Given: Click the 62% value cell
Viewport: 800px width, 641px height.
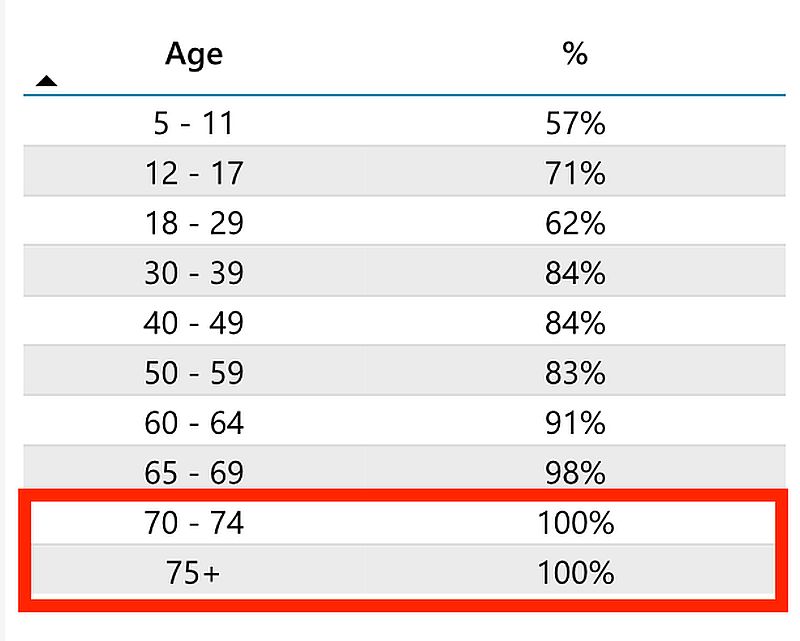Looking at the screenshot, I should 575,222.
